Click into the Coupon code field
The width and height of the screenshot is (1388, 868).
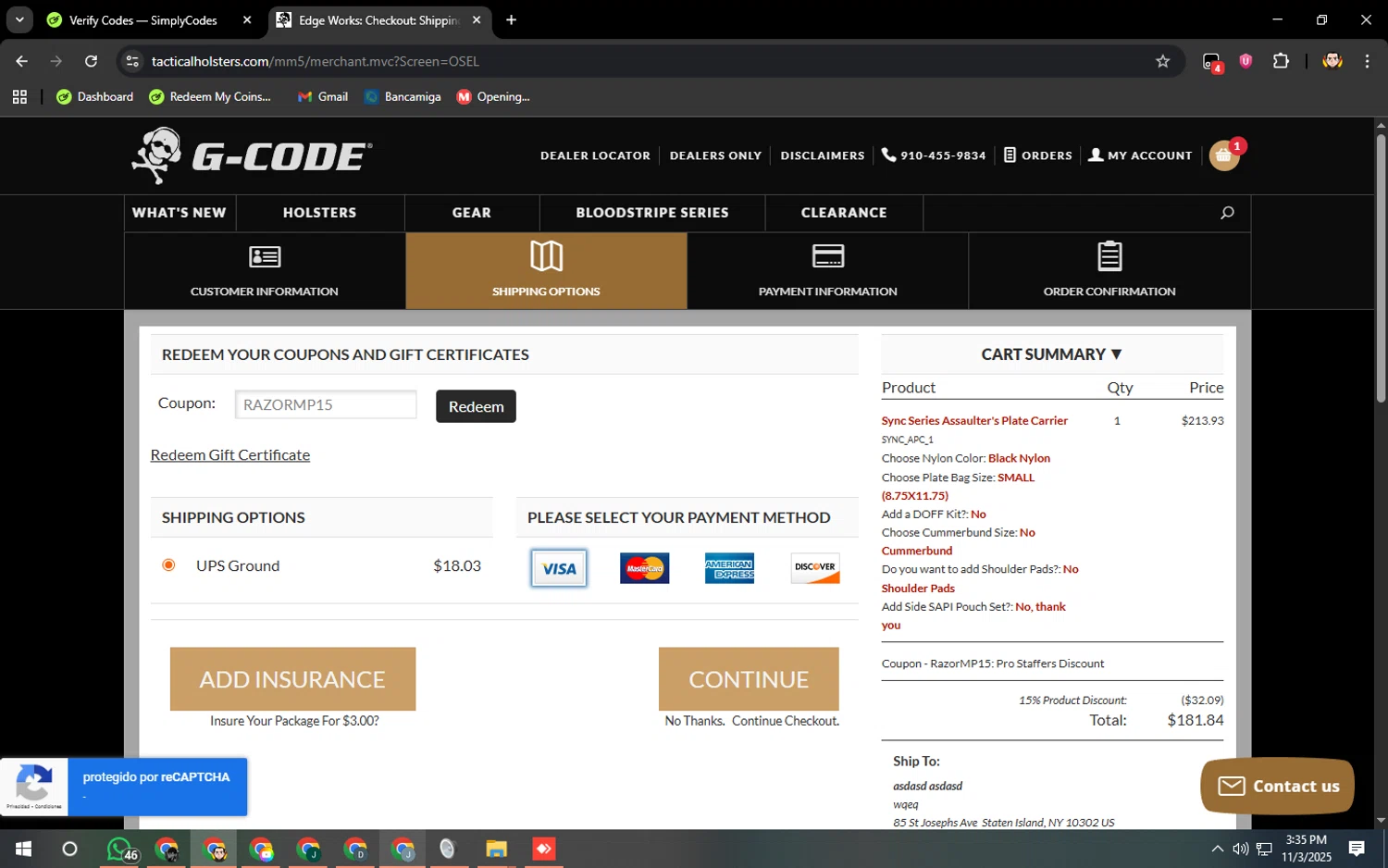click(326, 404)
